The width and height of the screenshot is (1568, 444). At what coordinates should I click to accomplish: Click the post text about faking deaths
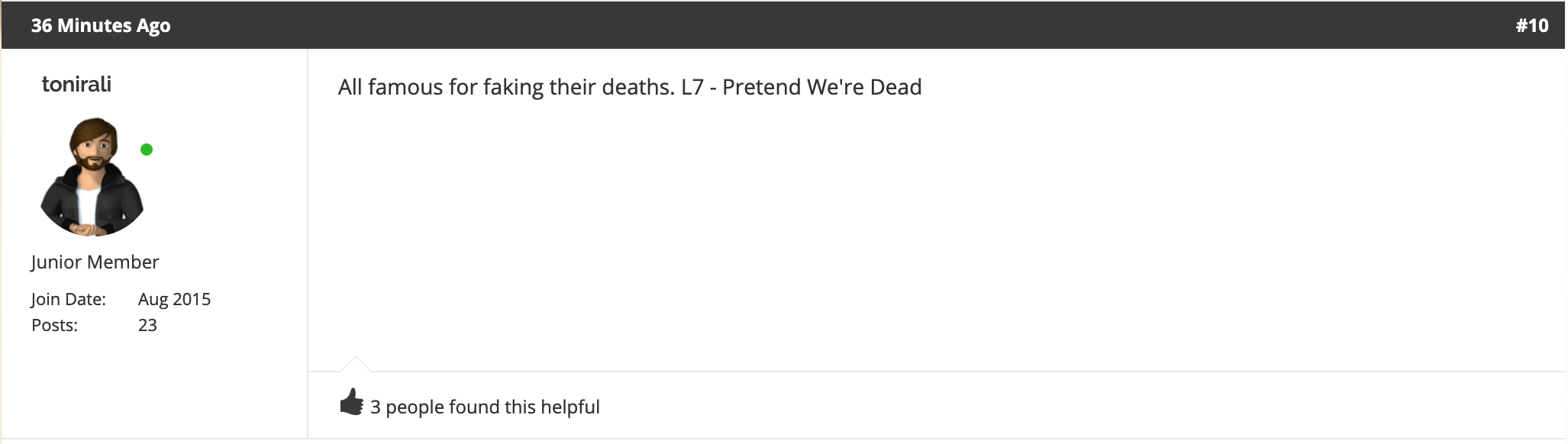630,87
